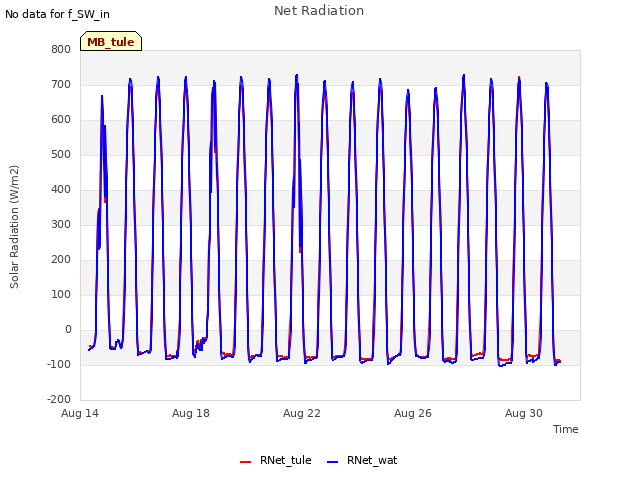This screenshot has height=480, width=640.
Task: Click the Solar Radiation (W/m2) axis label
Action: click(x=14, y=227)
